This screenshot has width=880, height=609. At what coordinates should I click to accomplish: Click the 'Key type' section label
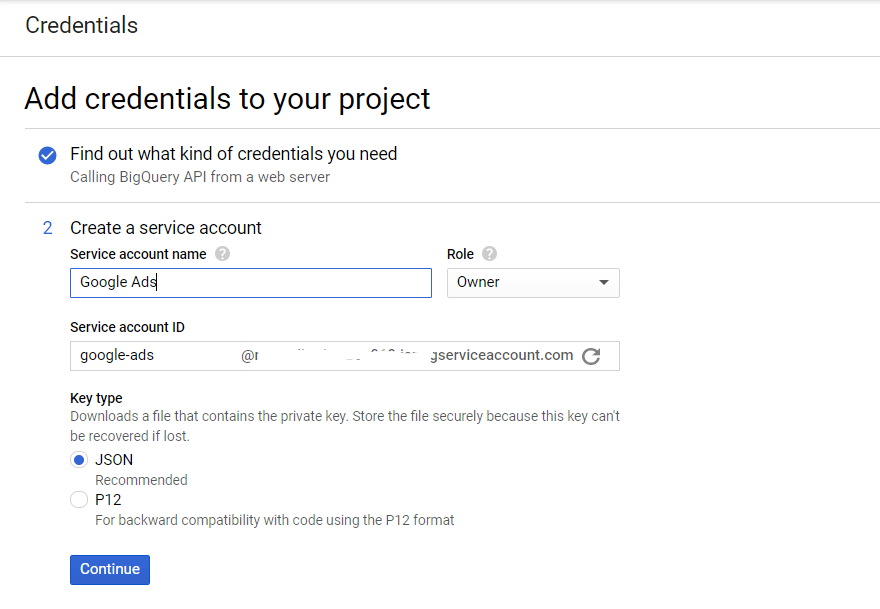96,398
